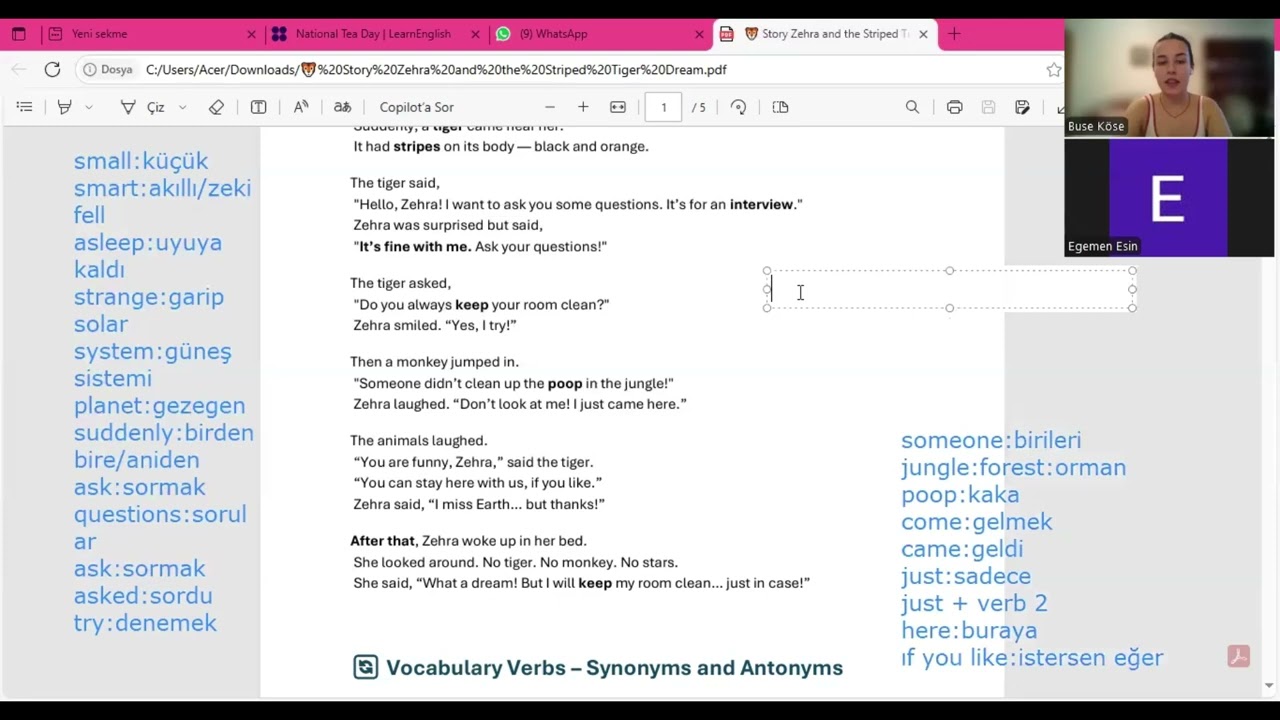Screen dimensions: 1280x720
Task: Add this page to favorites
Action: pyautogui.click(x=1053, y=70)
